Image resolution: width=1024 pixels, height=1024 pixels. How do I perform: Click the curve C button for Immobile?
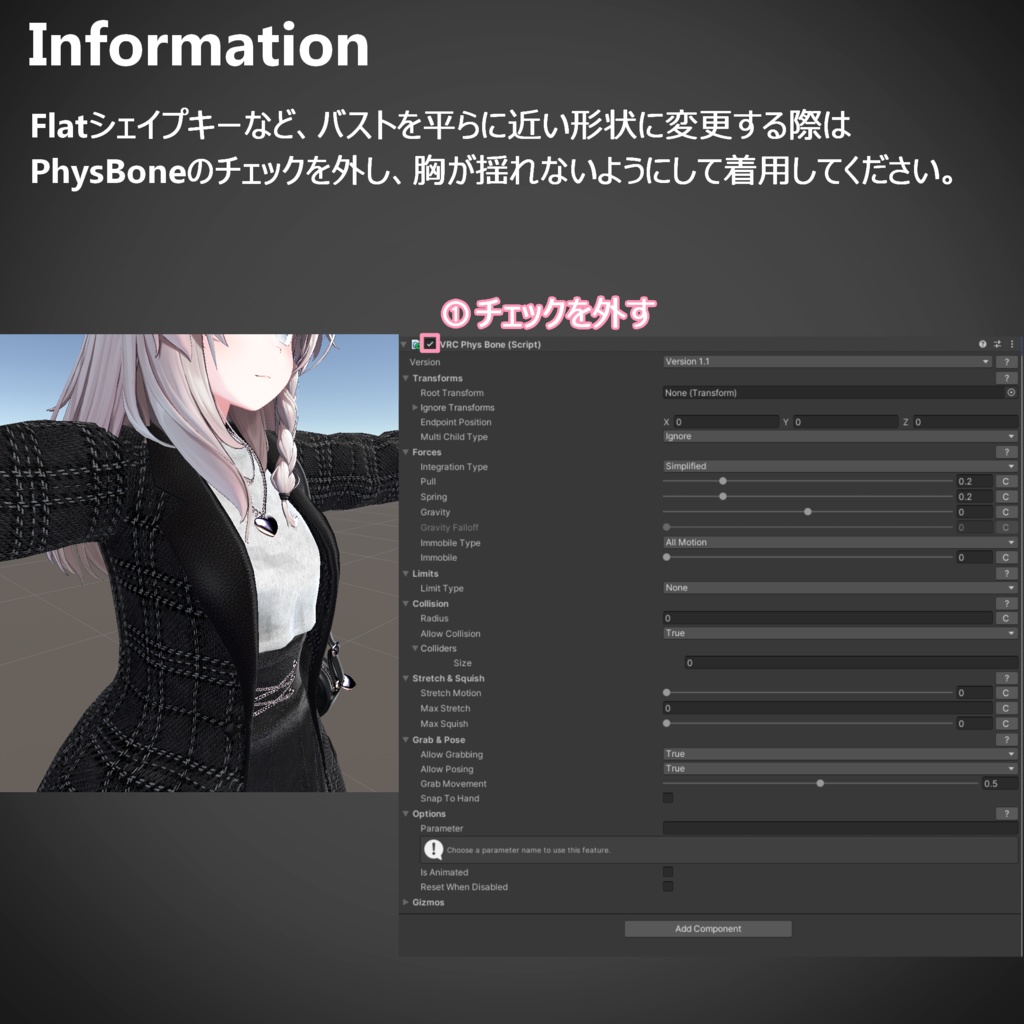click(x=1006, y=558)
